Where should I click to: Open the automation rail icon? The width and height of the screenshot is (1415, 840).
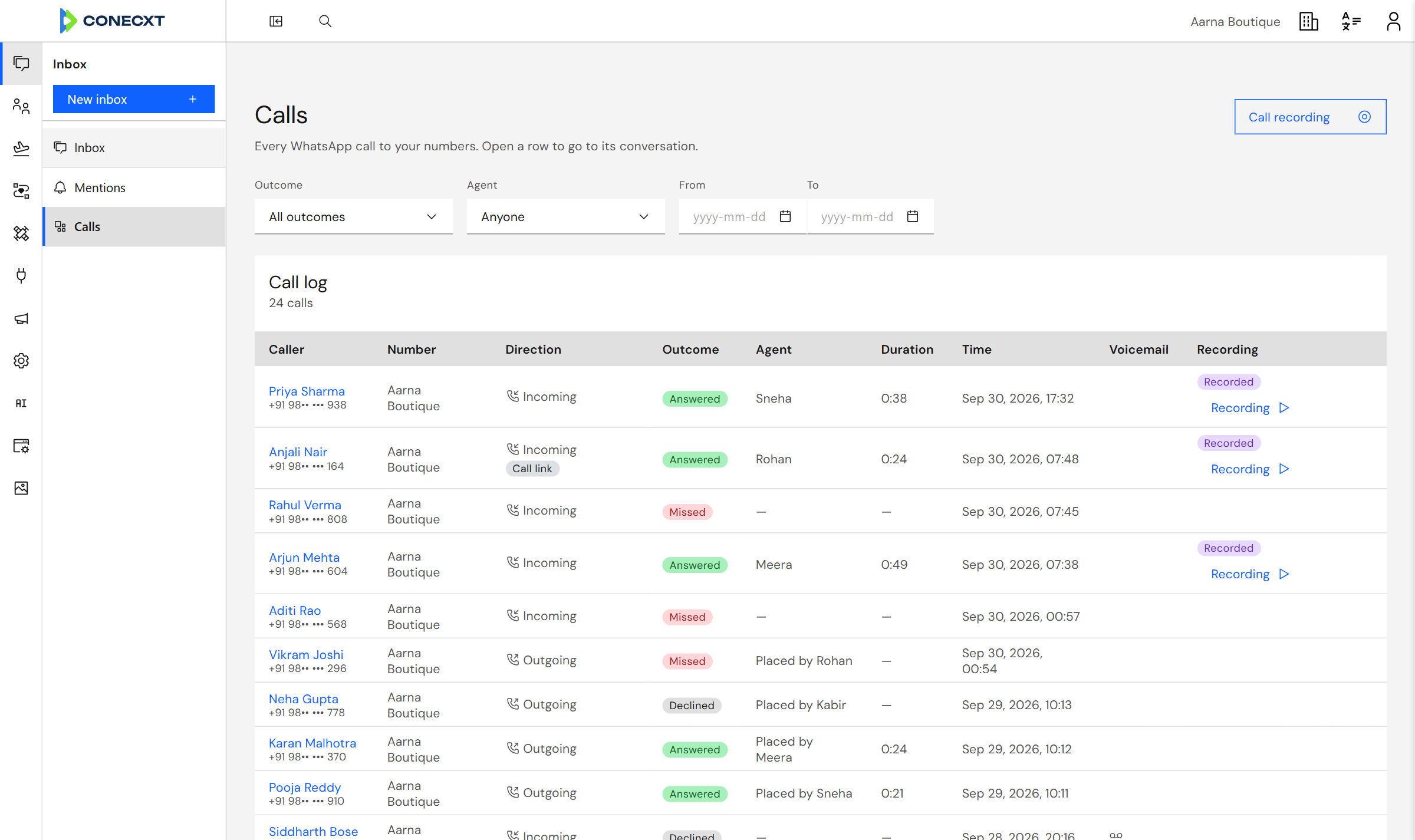21,233
